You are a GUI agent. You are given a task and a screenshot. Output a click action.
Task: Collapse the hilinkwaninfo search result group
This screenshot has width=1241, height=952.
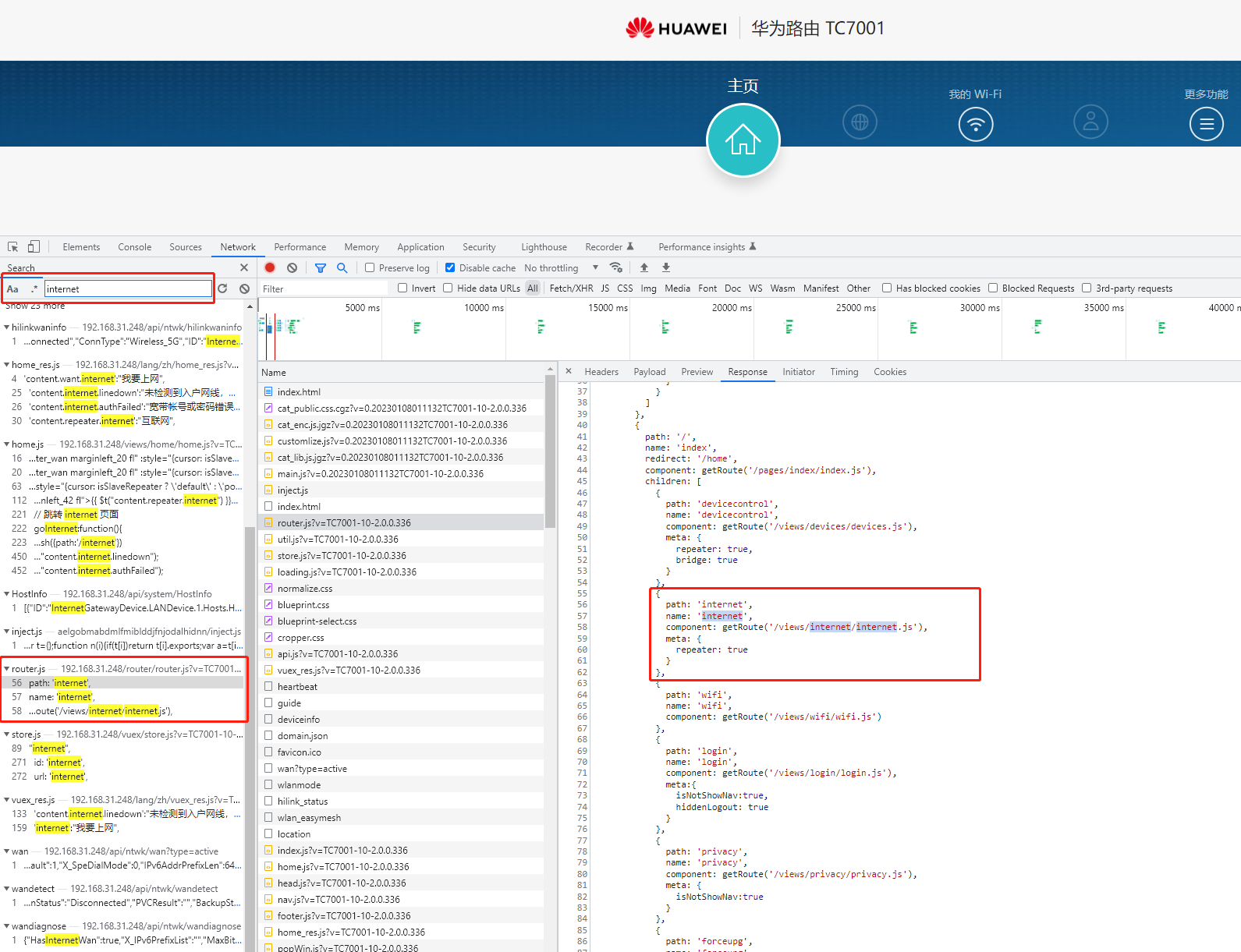[x=6, y=327]
